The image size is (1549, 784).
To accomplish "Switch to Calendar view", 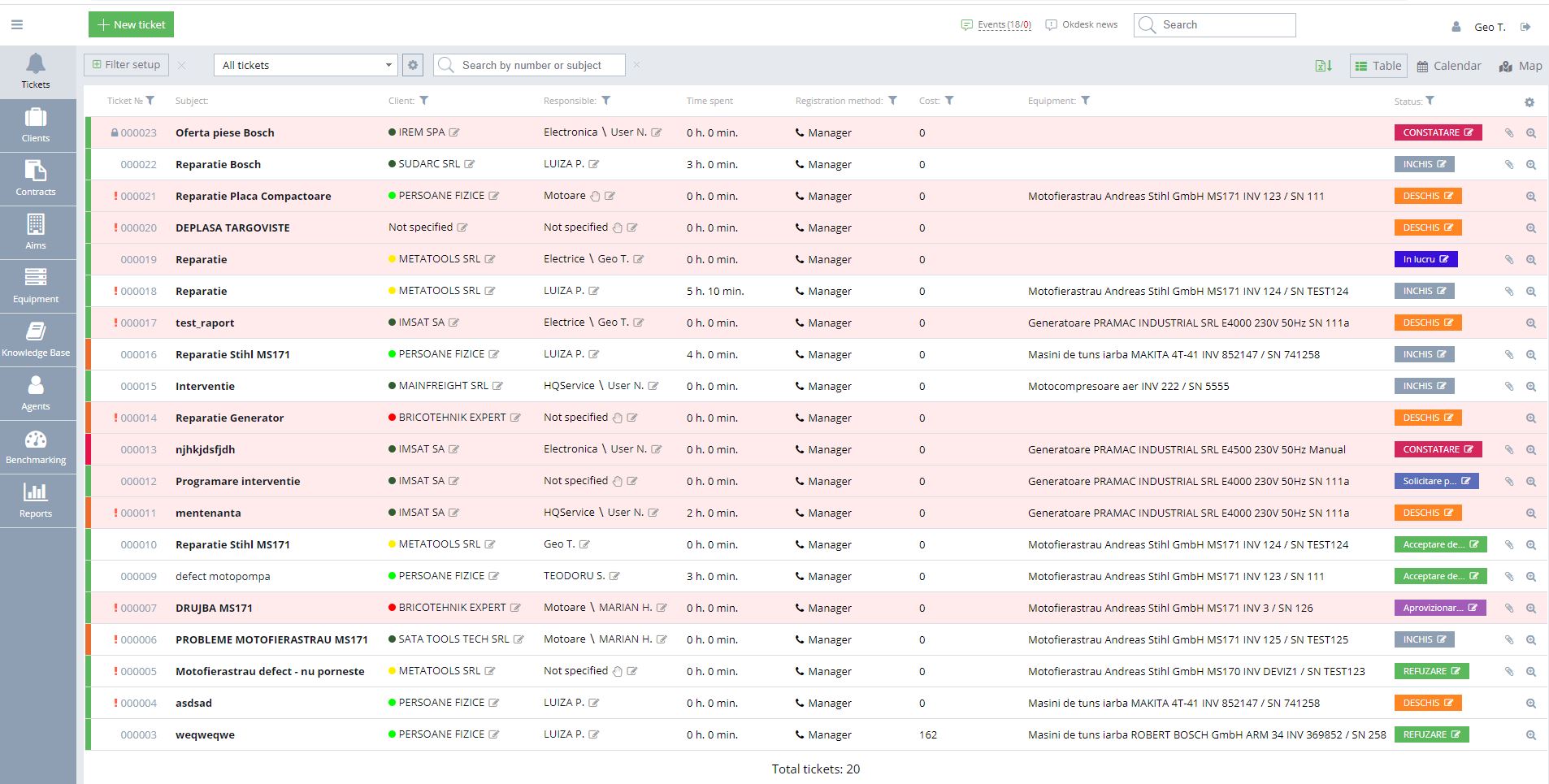I will coord(1448,66).
